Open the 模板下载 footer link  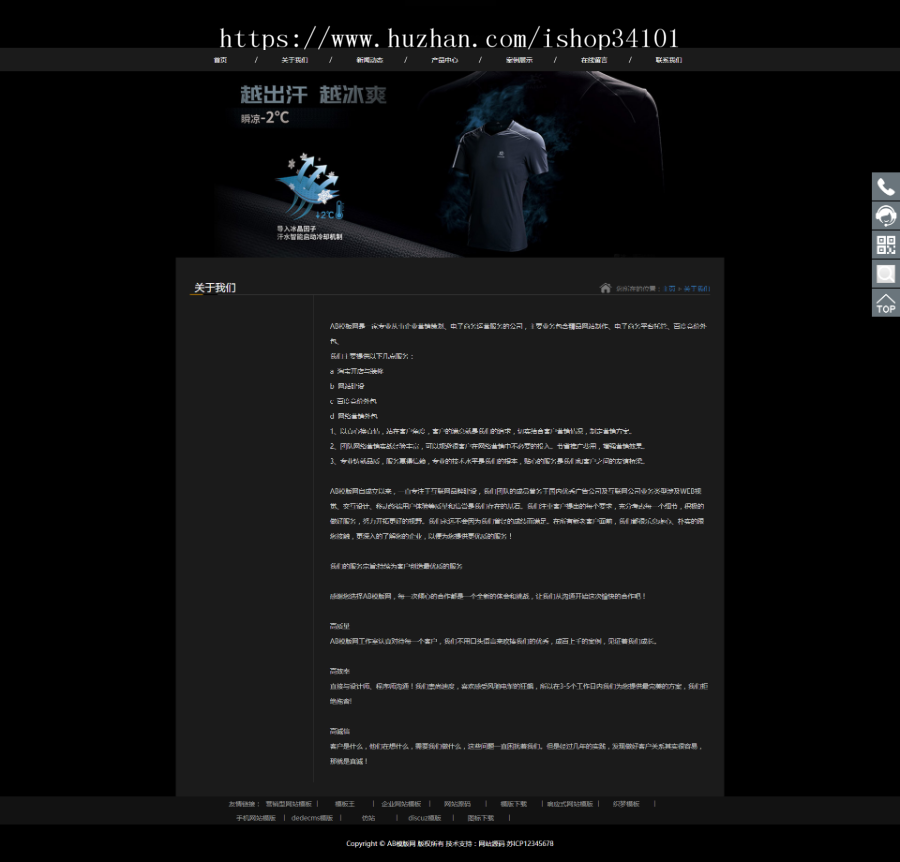tap(514, 804)
